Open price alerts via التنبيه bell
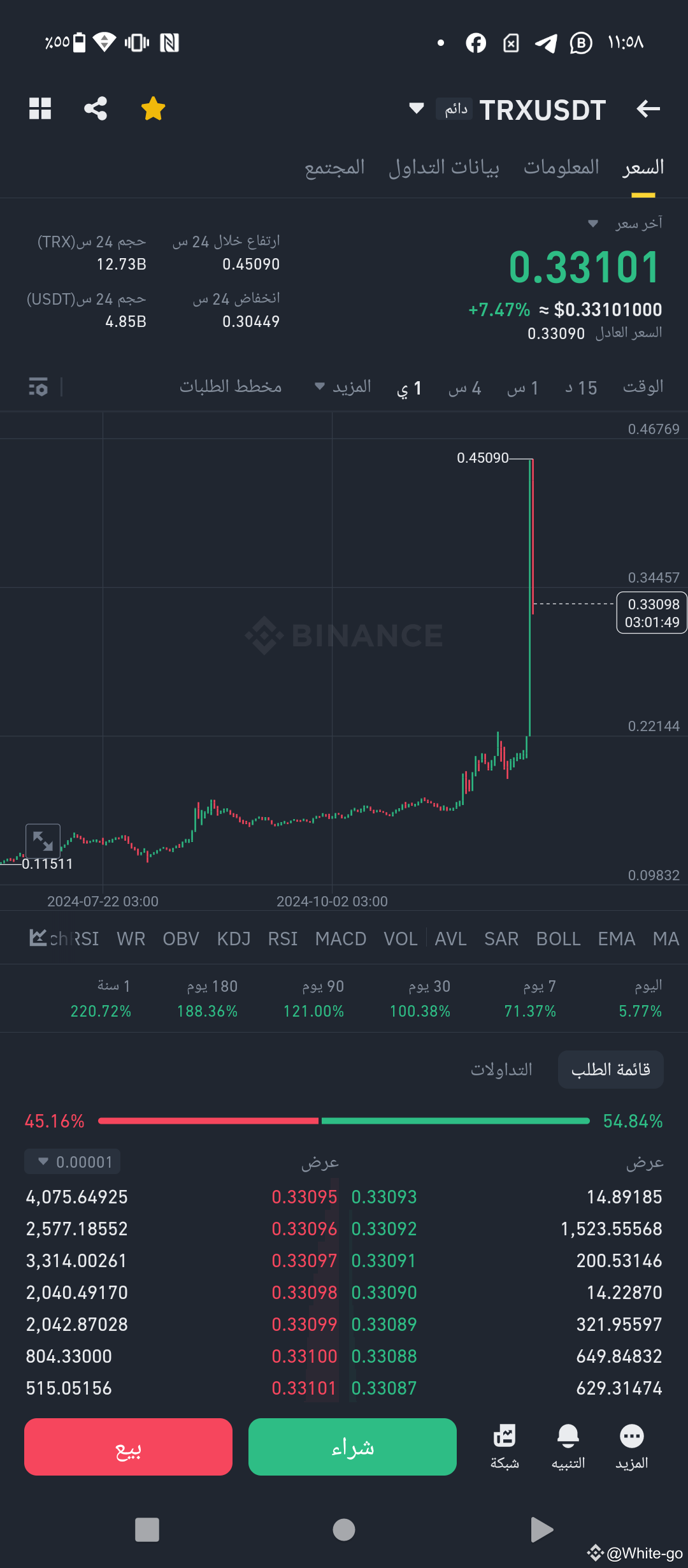 coord(567,1447)
